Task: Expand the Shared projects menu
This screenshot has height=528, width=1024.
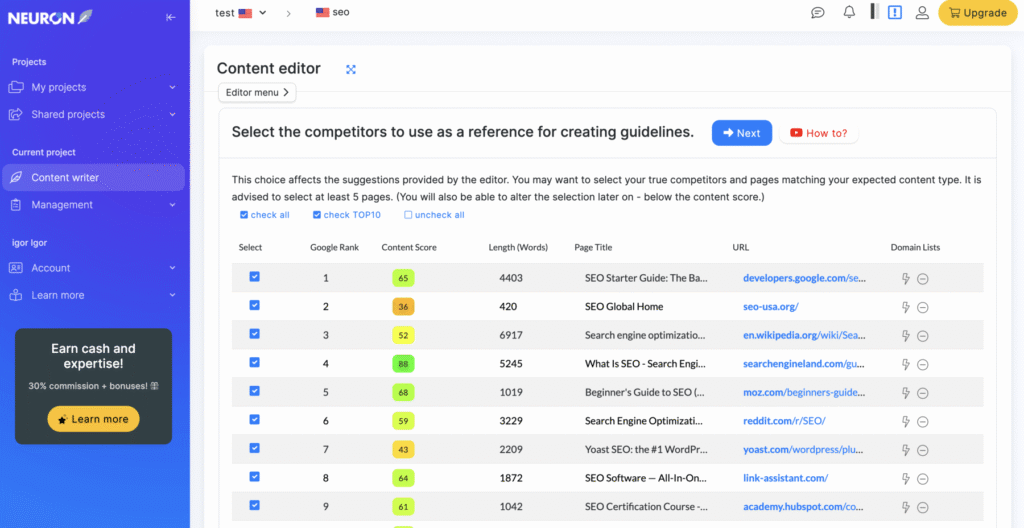Action: (x=93, y=114)
